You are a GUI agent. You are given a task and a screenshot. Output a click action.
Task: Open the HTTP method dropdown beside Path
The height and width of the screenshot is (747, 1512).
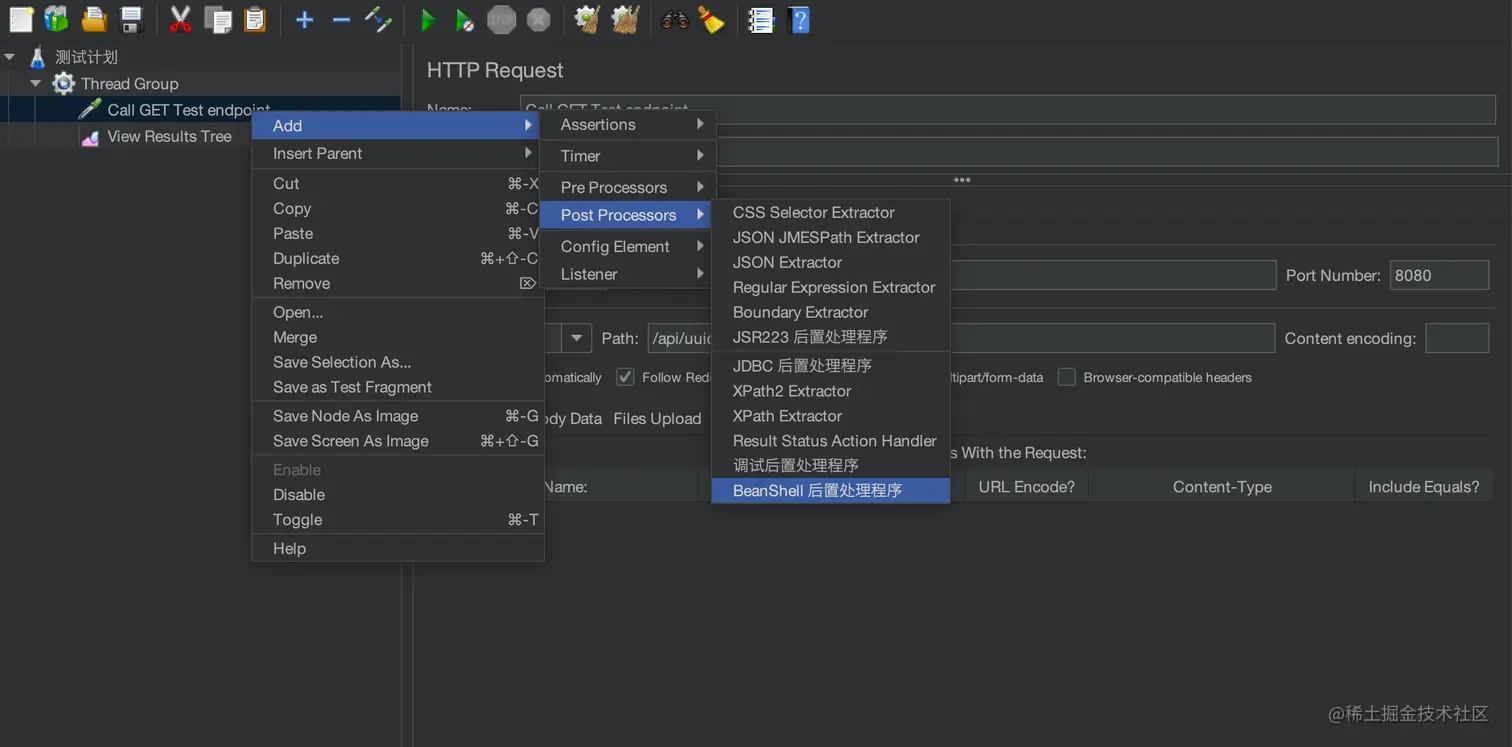(576, 338)
